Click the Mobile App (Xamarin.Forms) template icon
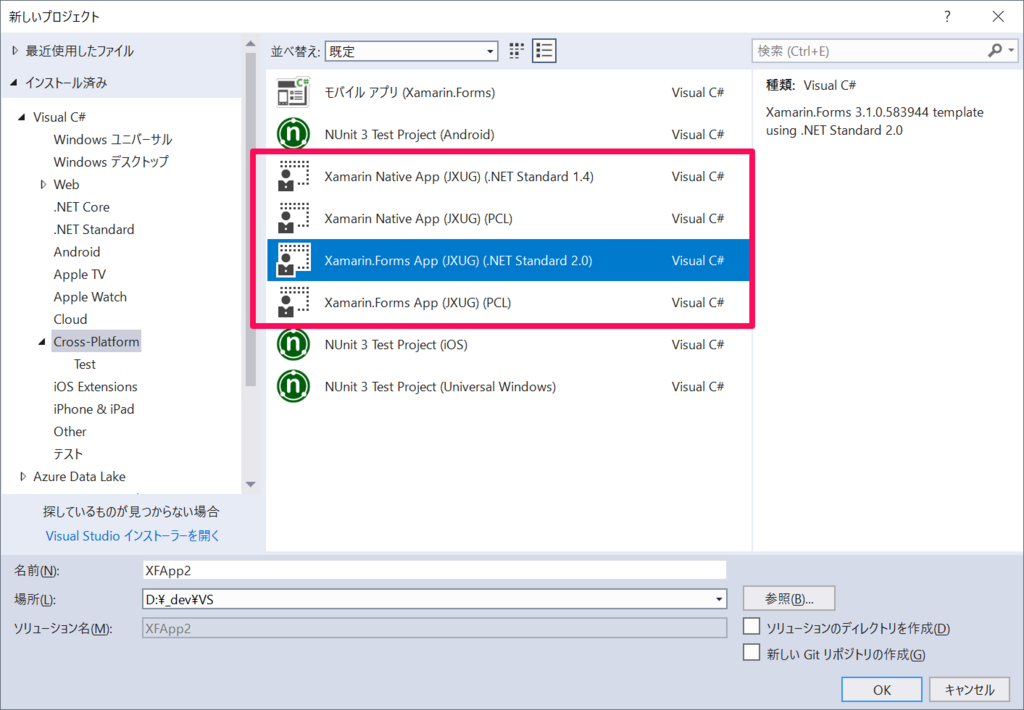This screenshot has height=710, width=1024. coord(293,92)
